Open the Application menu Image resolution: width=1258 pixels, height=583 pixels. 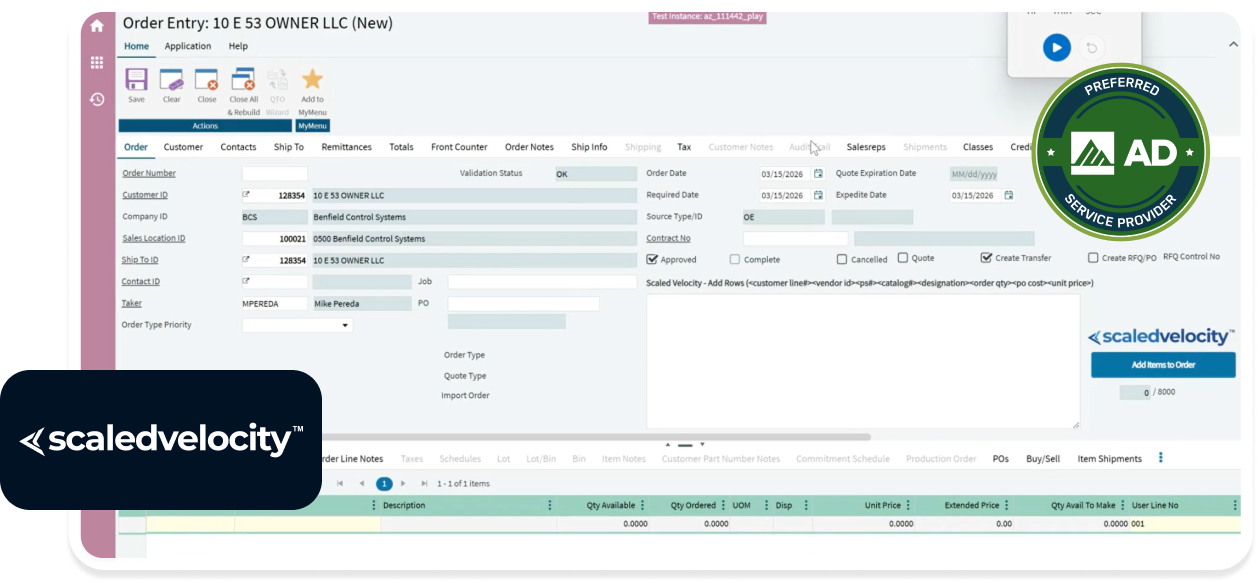point(188,46)
